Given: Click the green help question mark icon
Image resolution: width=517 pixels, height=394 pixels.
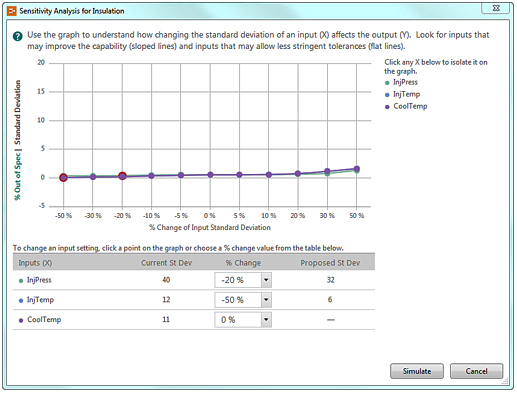Looking at the screenshot, I should coord(18,36).
